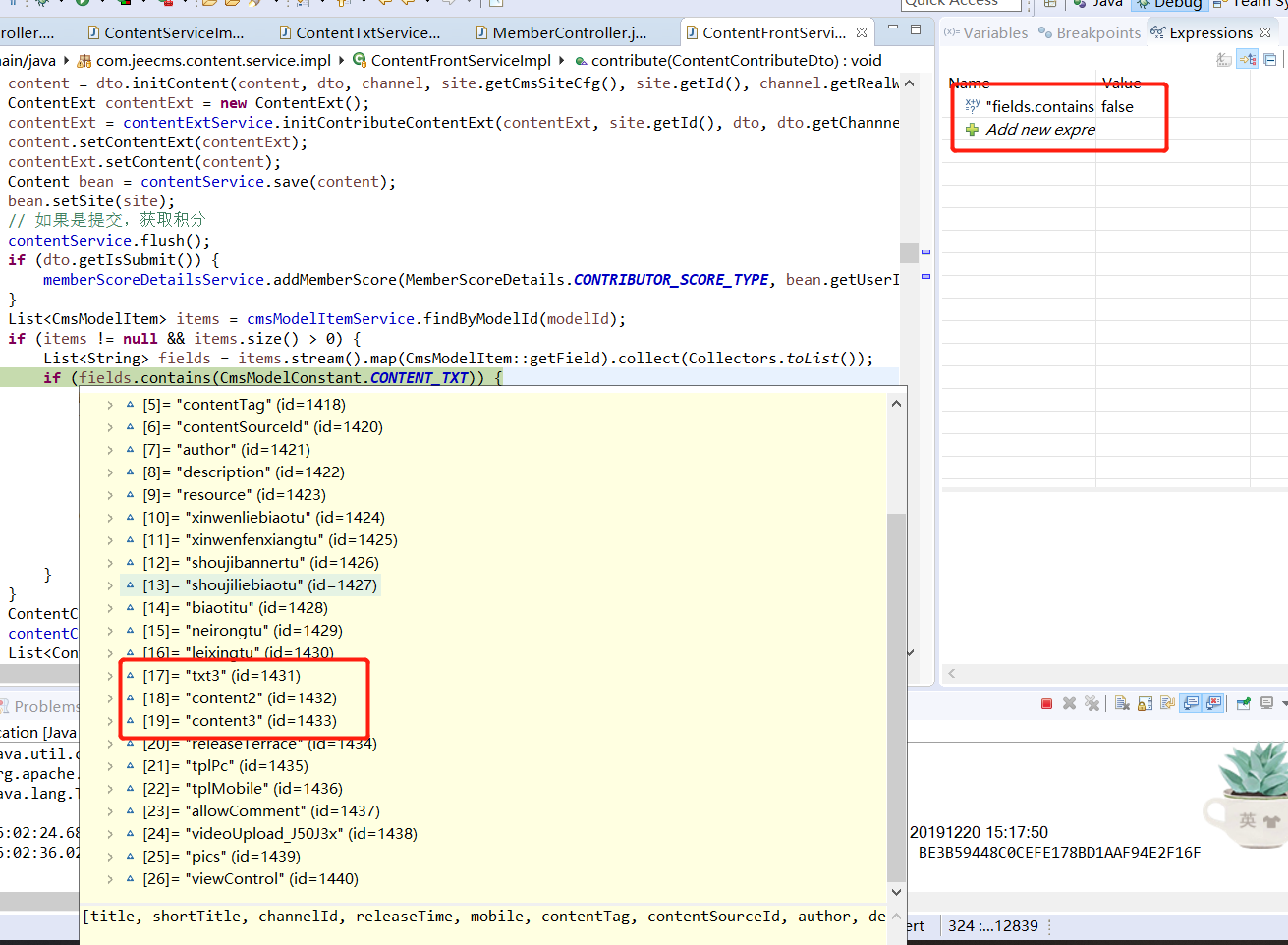Select the "fields.contains" expression row
Viewport: 1288px width, 945px height.
coord(1041,106)
